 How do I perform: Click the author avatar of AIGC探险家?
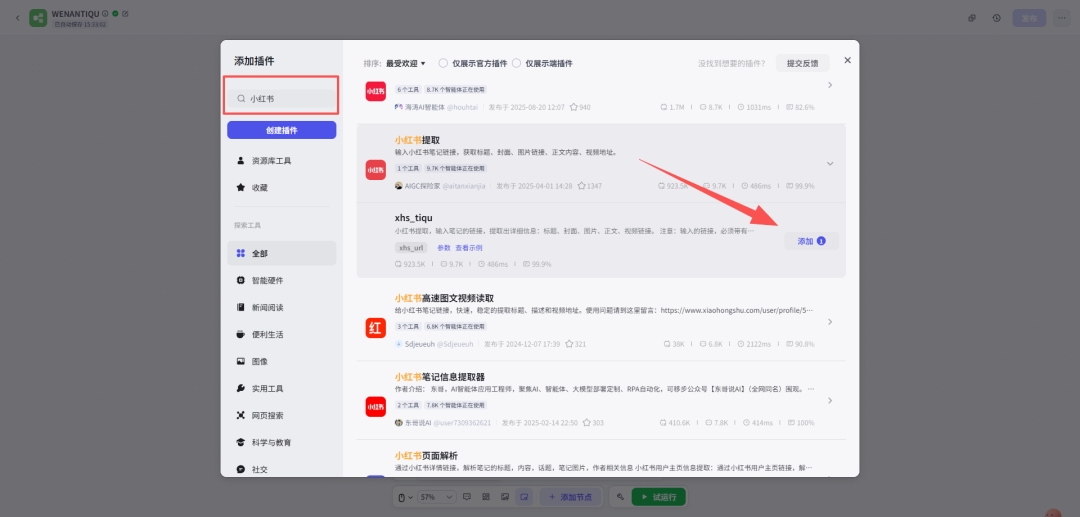(x=398, y=186)
